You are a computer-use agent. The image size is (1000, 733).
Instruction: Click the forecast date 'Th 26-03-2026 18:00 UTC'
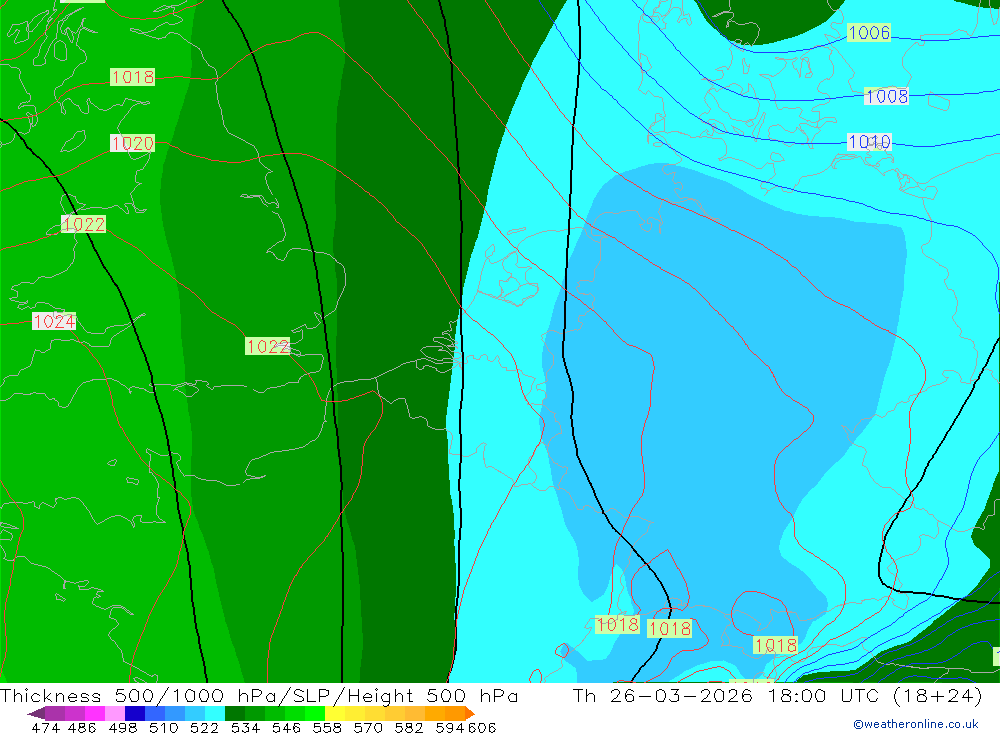[728, 695]
